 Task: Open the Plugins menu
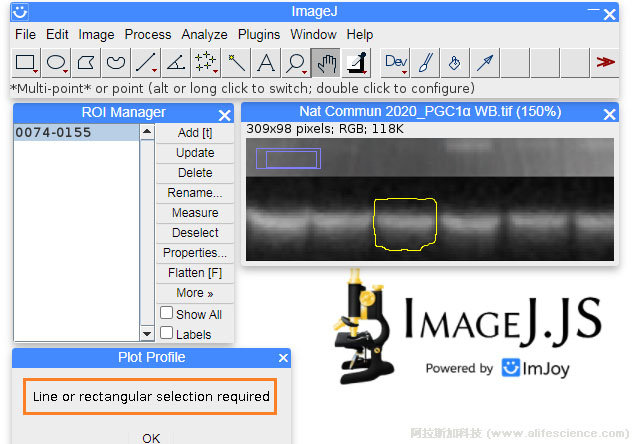(259, 34)
